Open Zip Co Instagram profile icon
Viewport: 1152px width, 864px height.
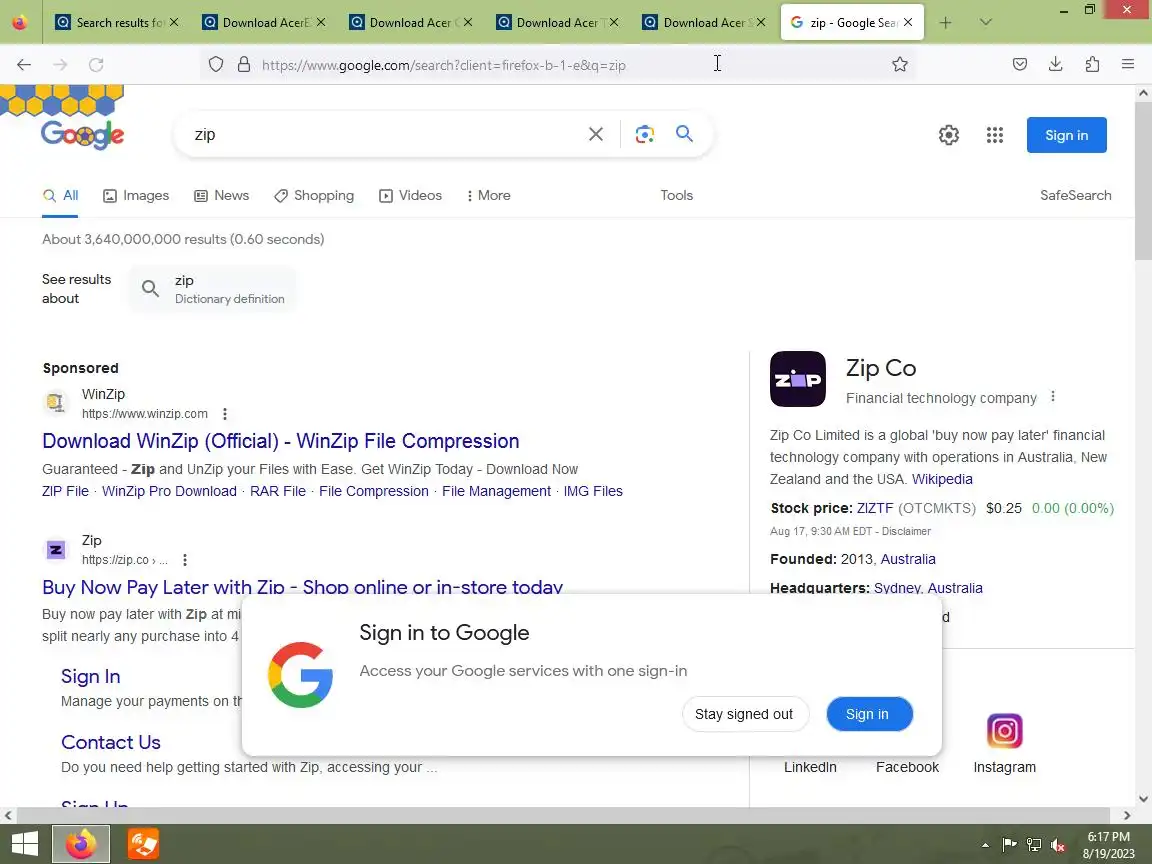pos(1004,731)
